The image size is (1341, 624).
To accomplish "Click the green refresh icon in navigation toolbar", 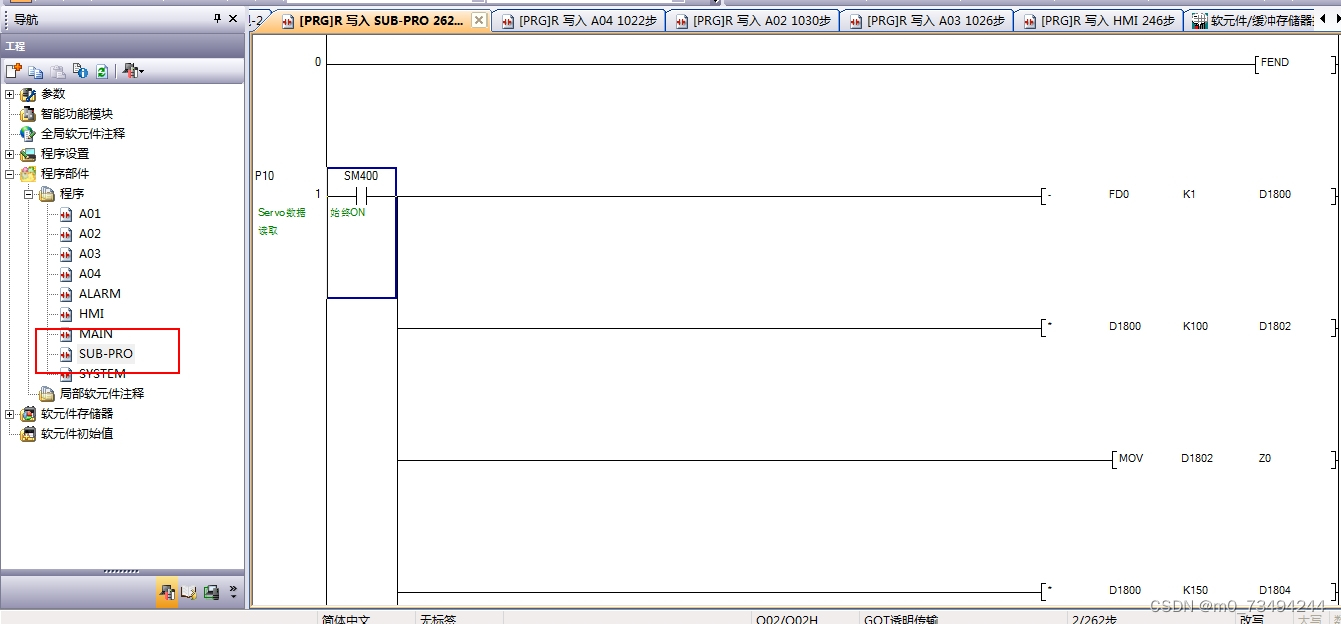I will [x=101, y=71].
